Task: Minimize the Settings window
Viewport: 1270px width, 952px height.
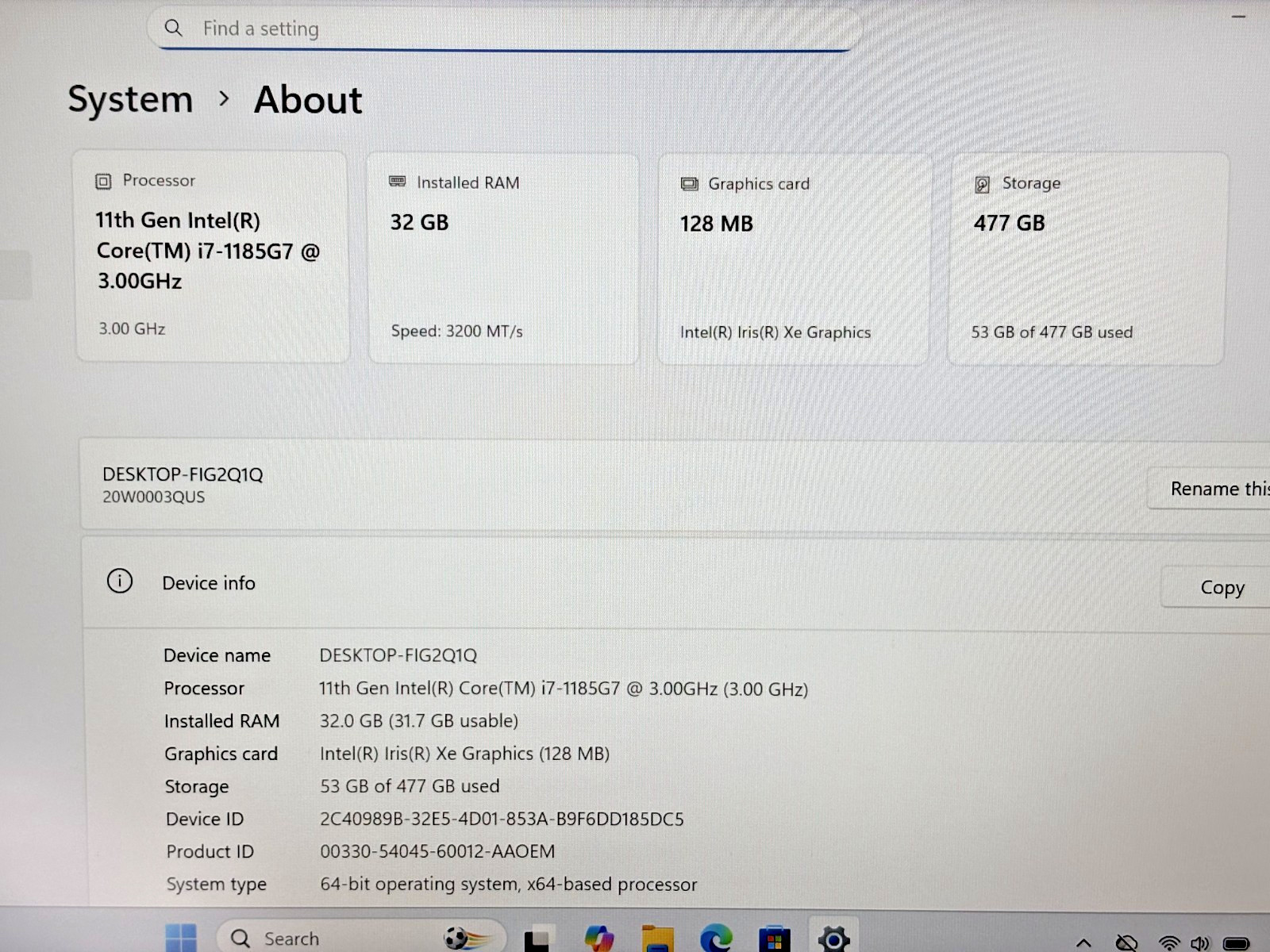Action: click(1239, 16)
